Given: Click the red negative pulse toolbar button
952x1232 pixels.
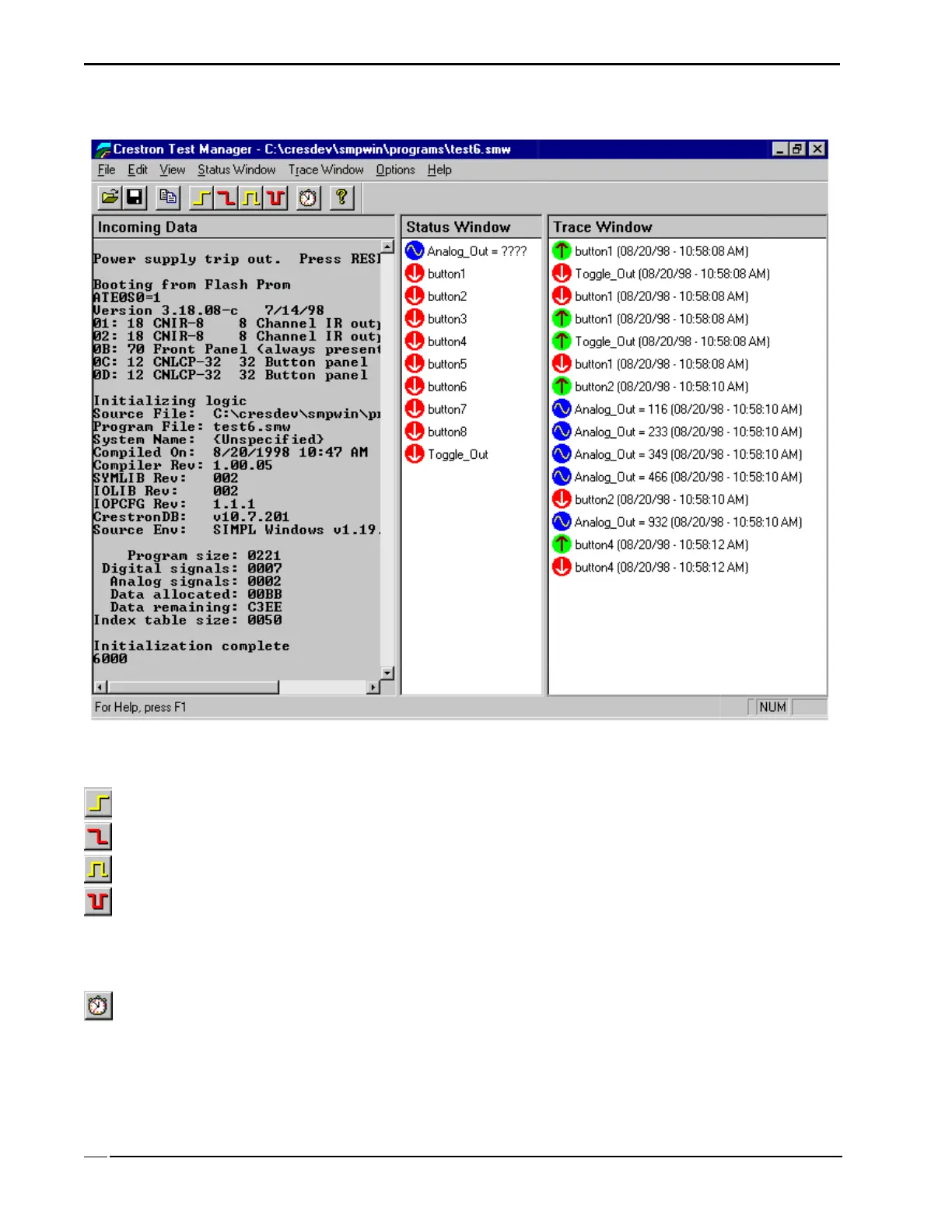Looking at the screenshot, I should (x=275, y=198).
